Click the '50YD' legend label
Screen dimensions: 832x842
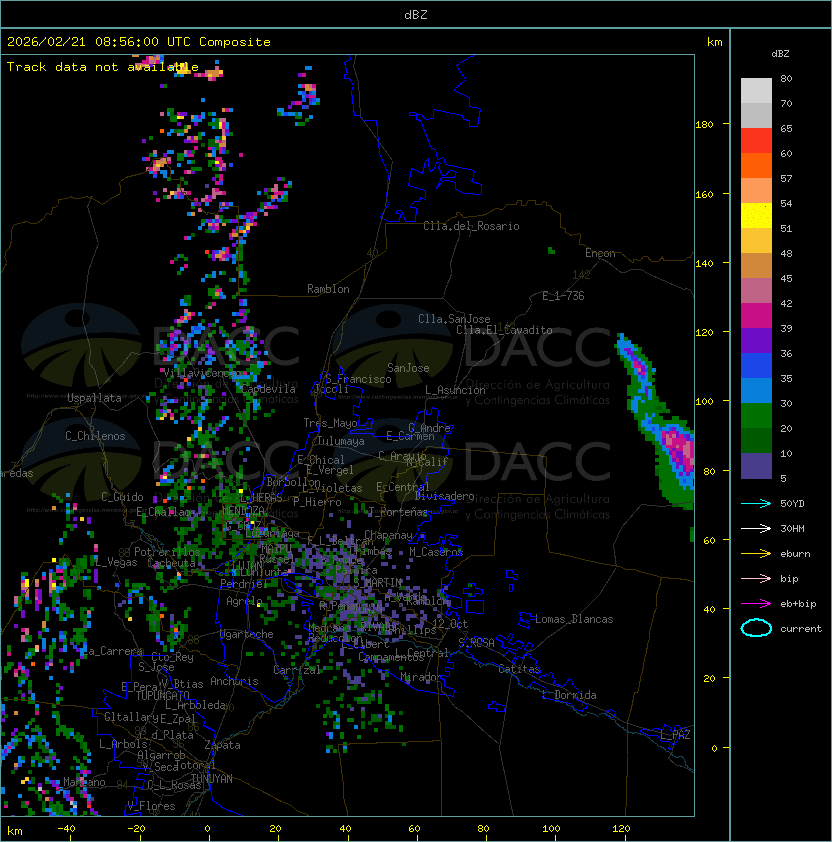(x=792, y=503)
